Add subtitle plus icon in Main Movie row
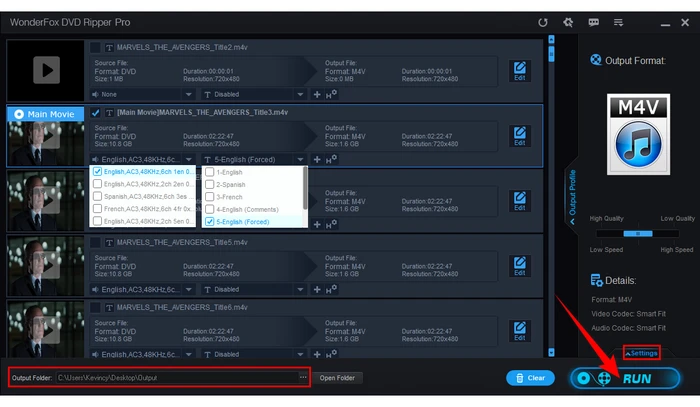 317,160
